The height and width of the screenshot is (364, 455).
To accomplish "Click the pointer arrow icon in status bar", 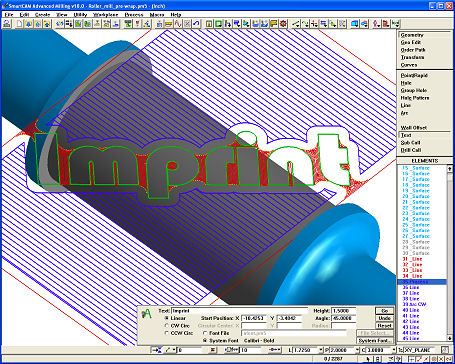I will pos(368,359).
